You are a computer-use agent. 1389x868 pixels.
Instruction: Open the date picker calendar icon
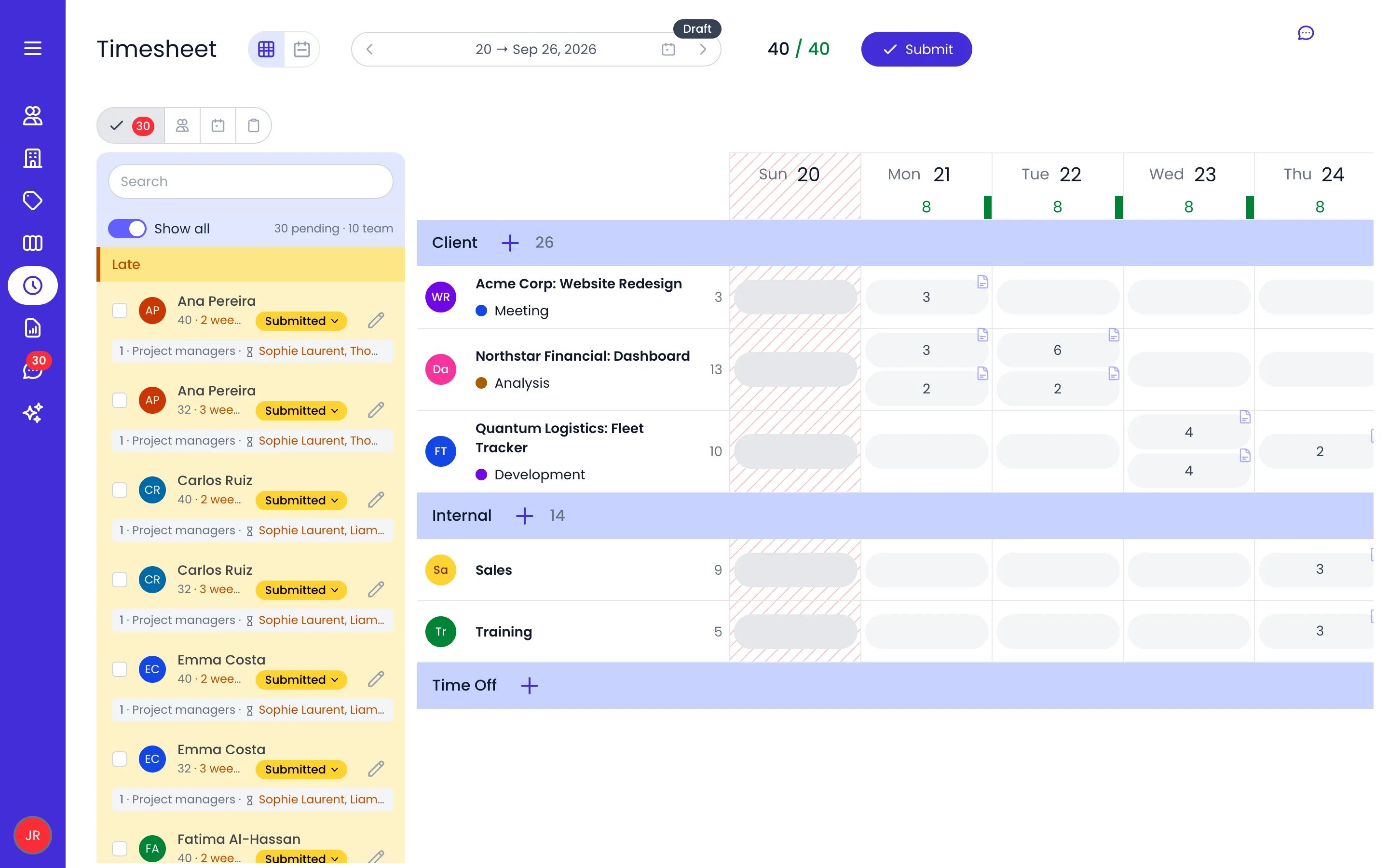(x=668, y=49)
